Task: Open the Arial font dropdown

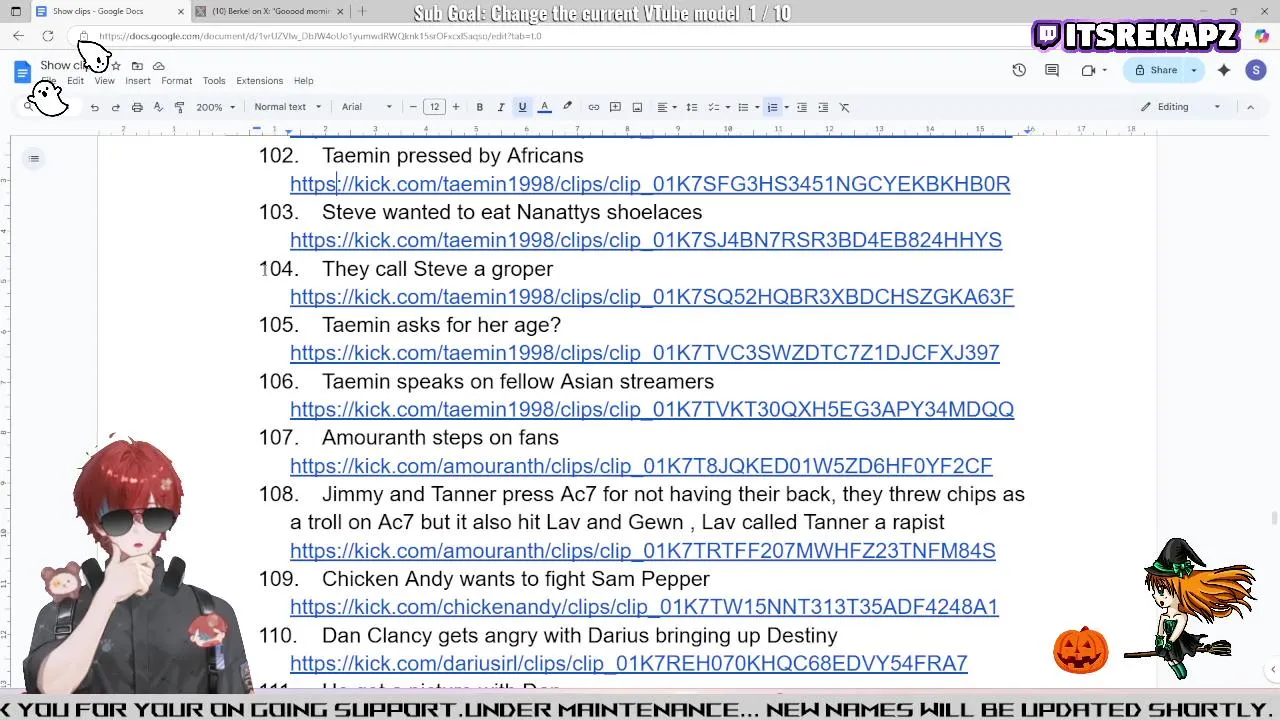Action: click(367, 107)
